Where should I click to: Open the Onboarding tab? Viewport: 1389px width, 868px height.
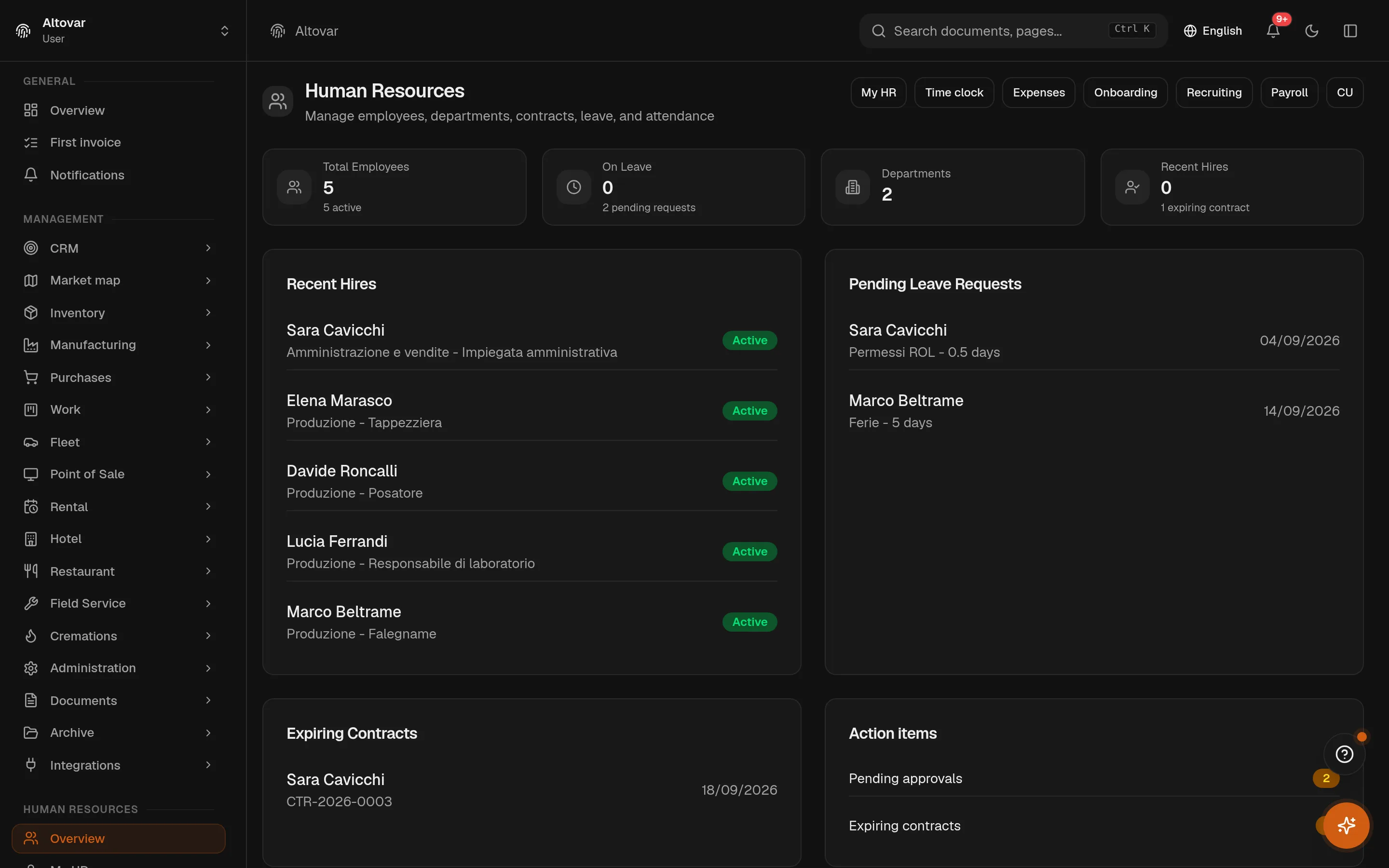click(1125, 93)
